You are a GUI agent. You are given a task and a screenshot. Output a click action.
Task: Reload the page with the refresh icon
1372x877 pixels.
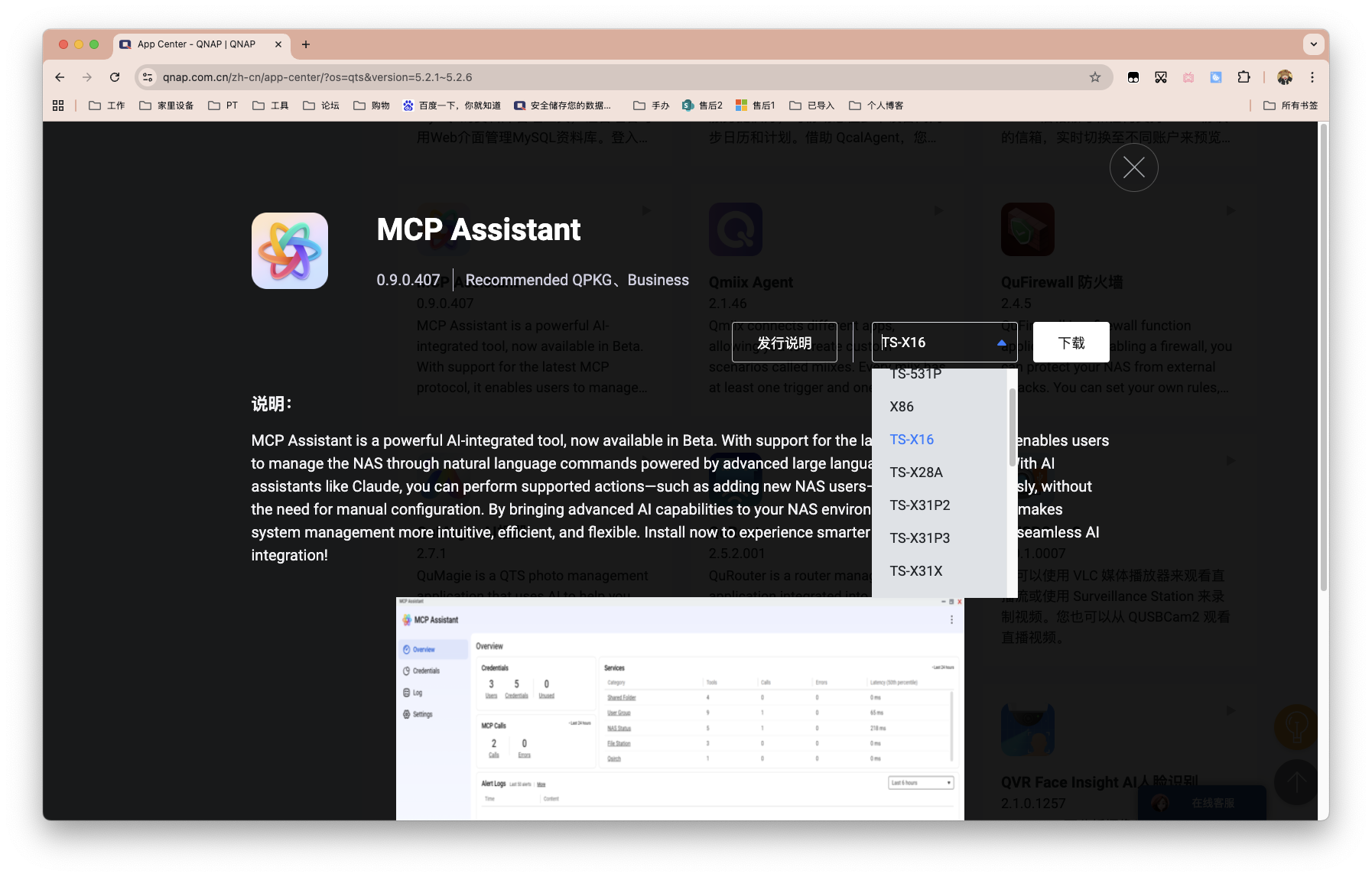(115, 77)
